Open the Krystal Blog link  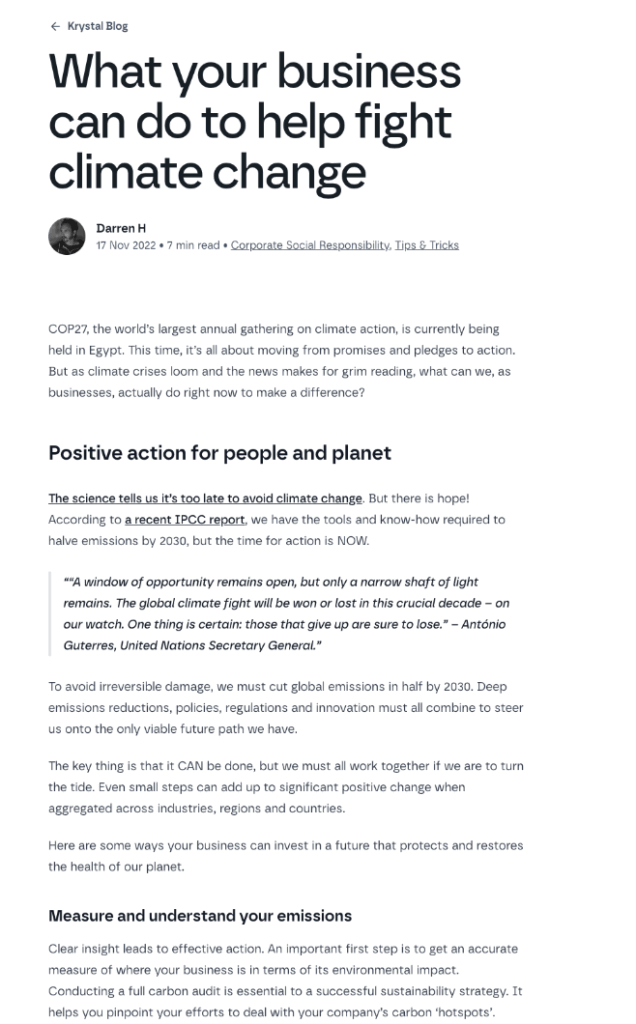(97, 26)
